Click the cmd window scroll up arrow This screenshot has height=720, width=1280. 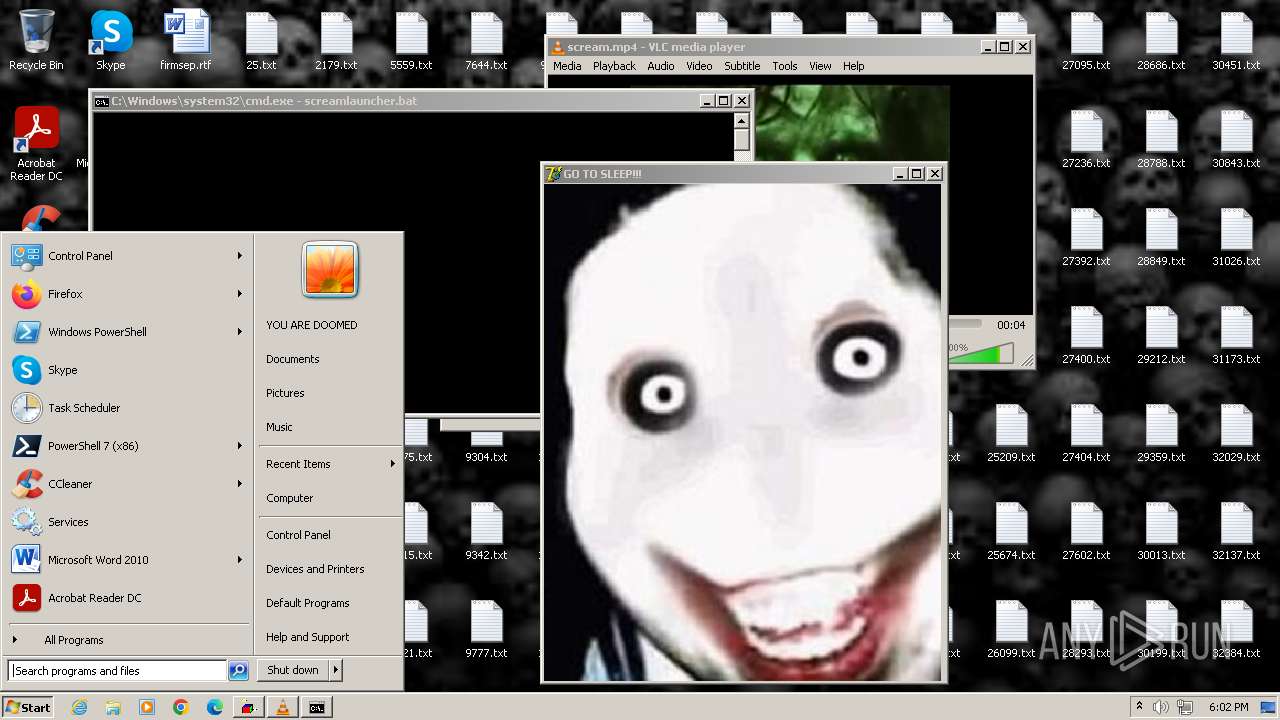coord(741,120)
